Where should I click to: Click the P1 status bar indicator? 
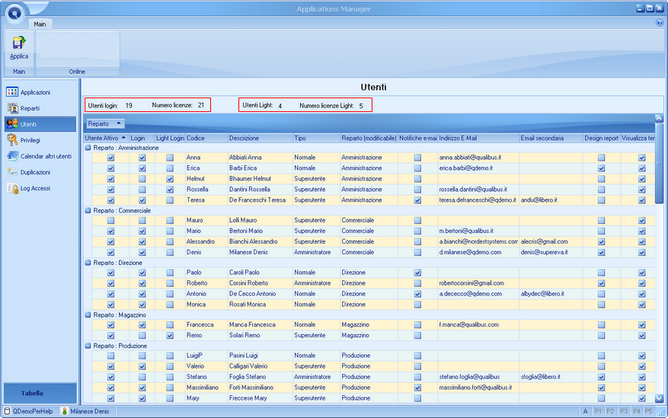pyautogui.click(x=598, y=411)
